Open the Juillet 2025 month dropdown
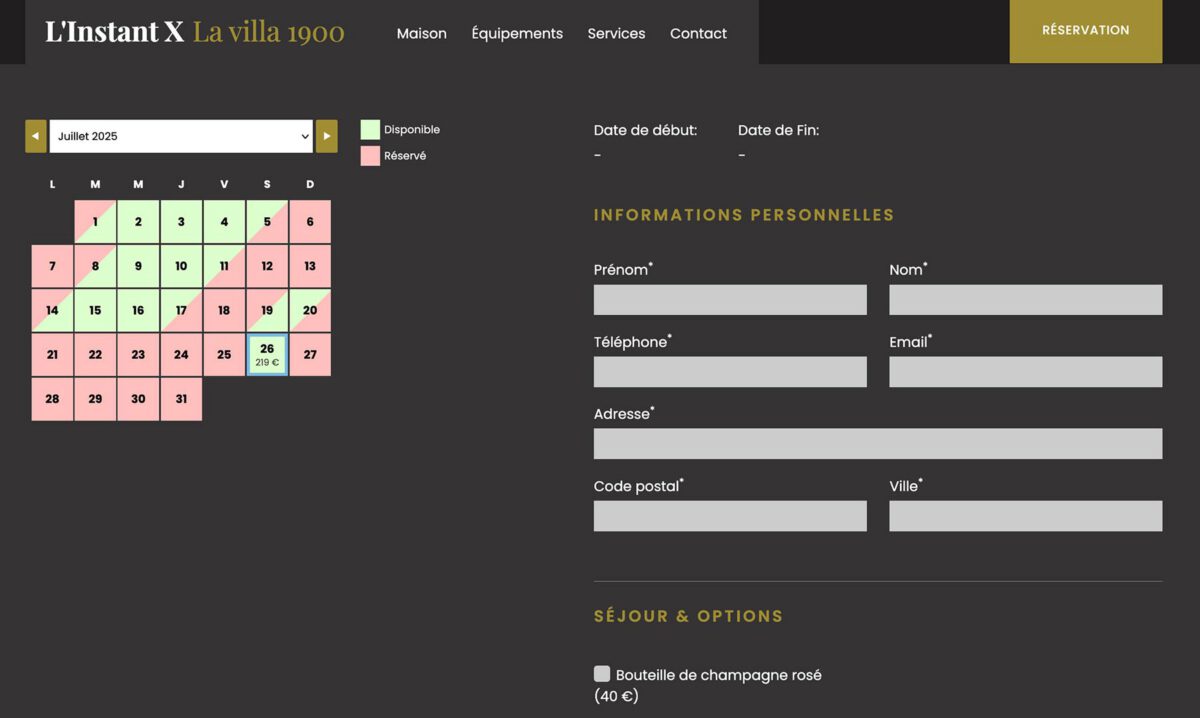 pyautogui.click(x=181, y=135)
